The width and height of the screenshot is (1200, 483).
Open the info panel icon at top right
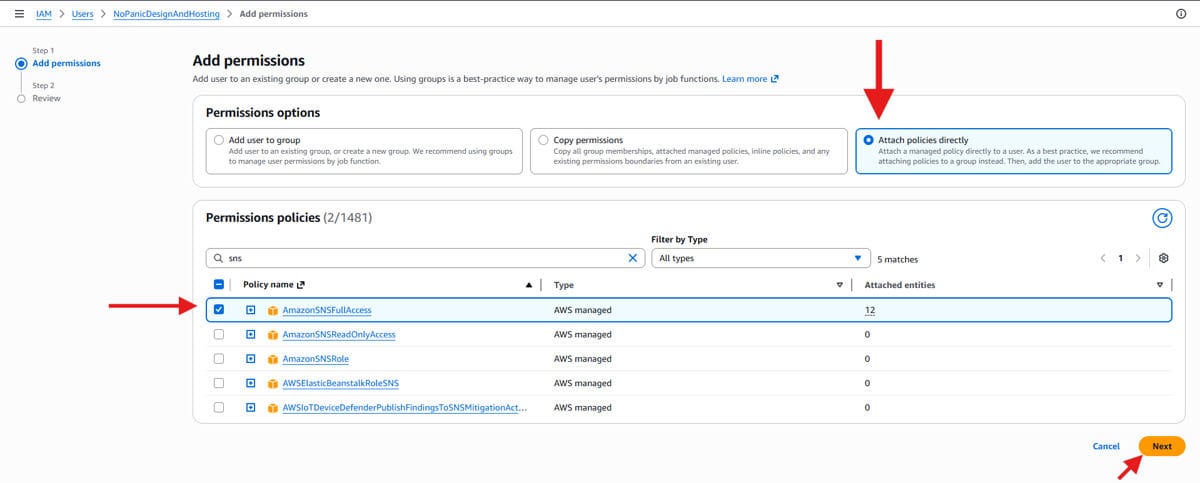[1181, 14]
